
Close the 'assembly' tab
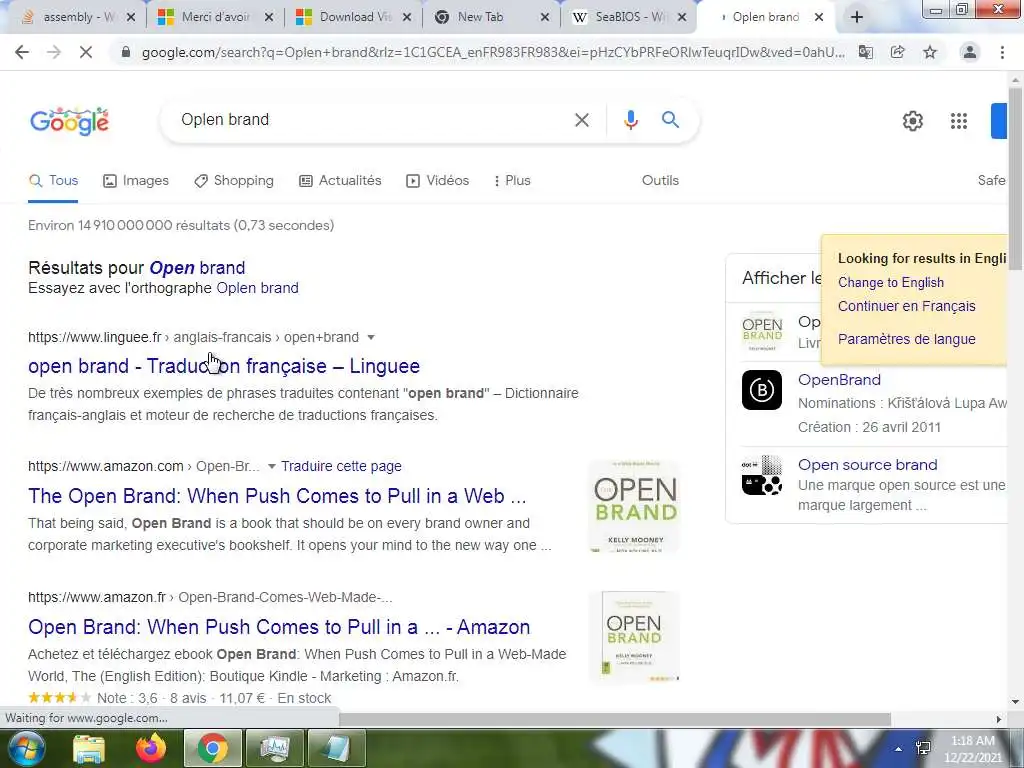tap(131, 18)
